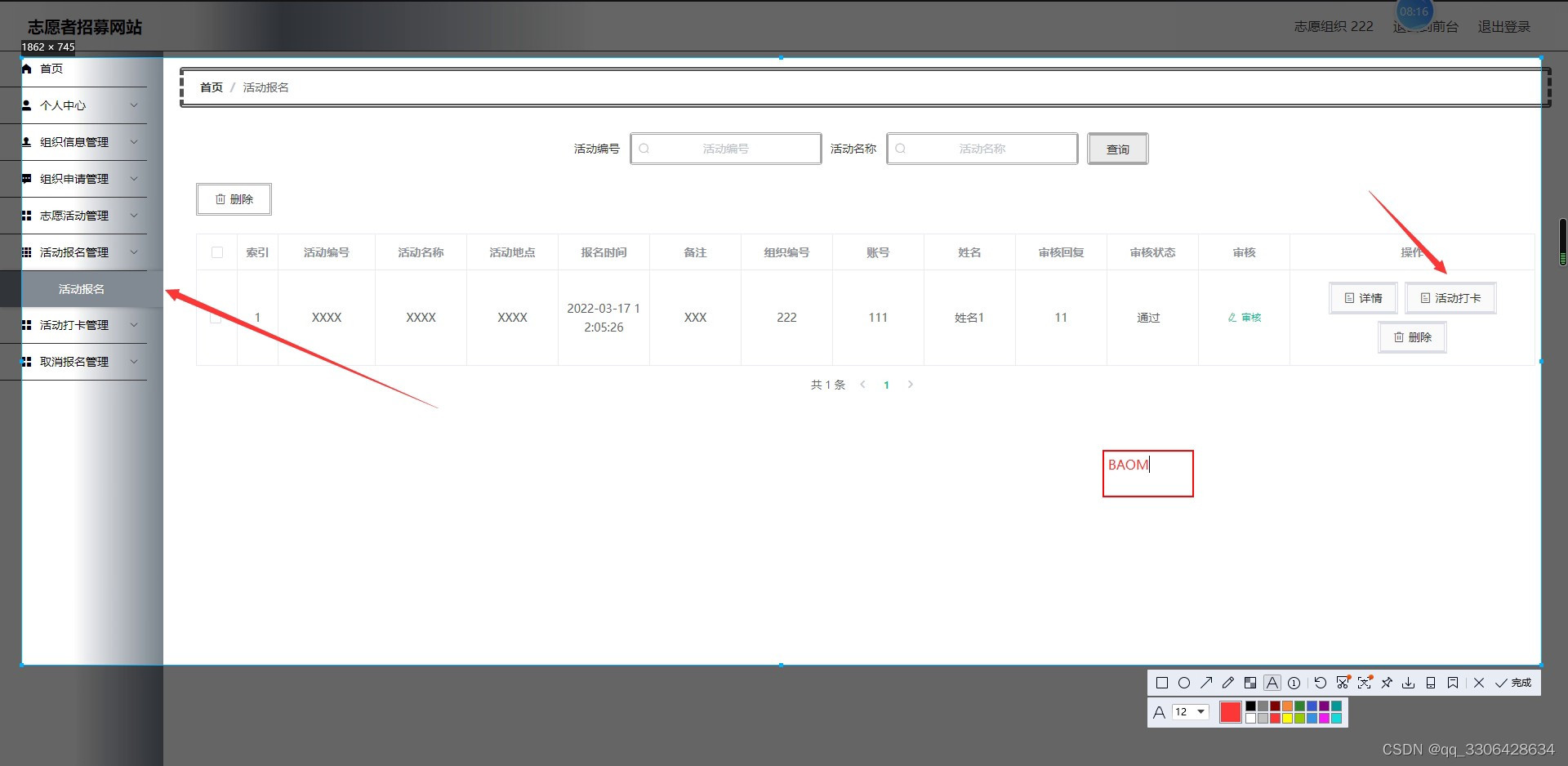Select the text annotation tool
The image size is (1568, 766).
click(x=1272, y=683)
